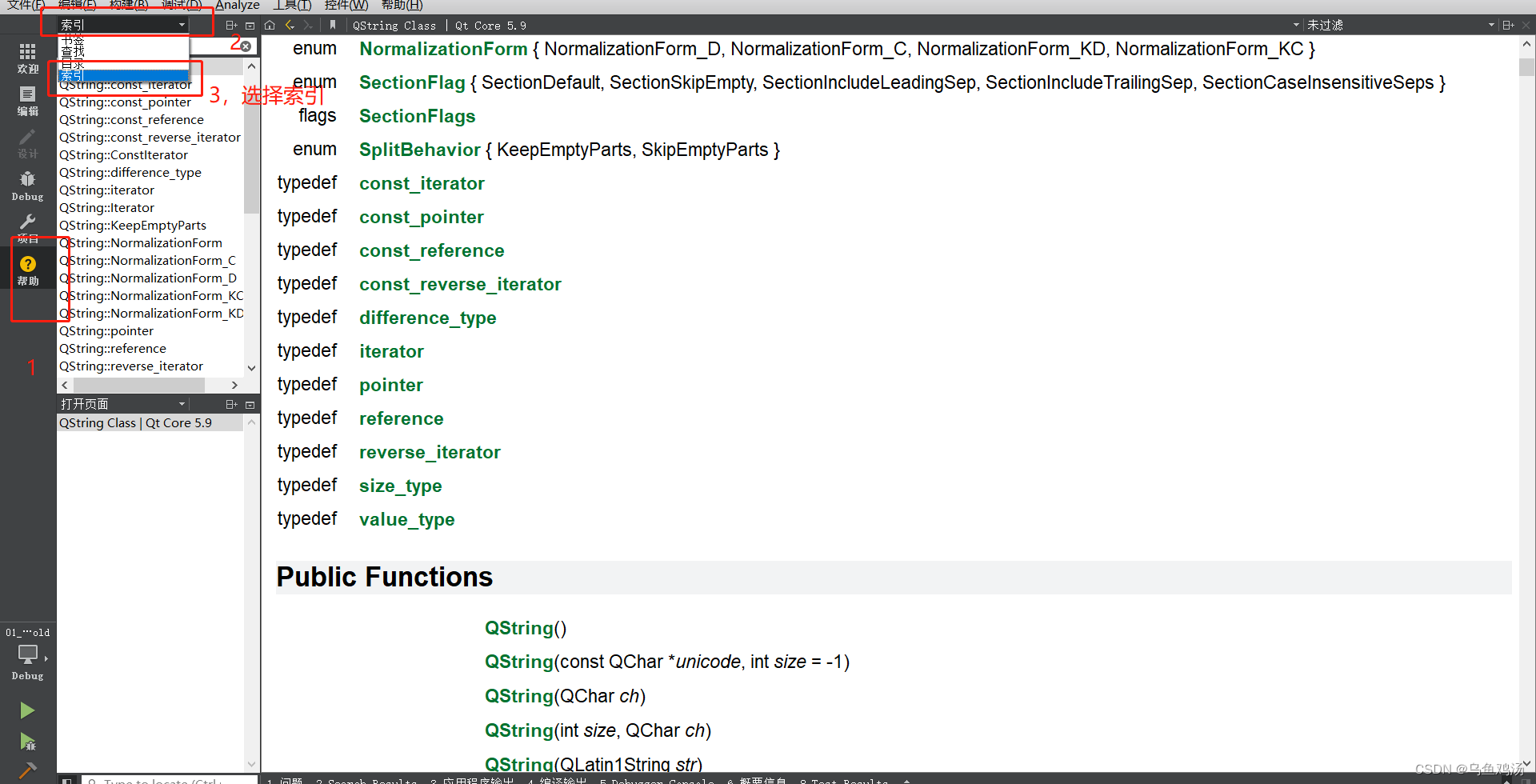Select QString::ConstIterator in the index
This screenshot has height=784, width=1536.
[x=123, y=155]
